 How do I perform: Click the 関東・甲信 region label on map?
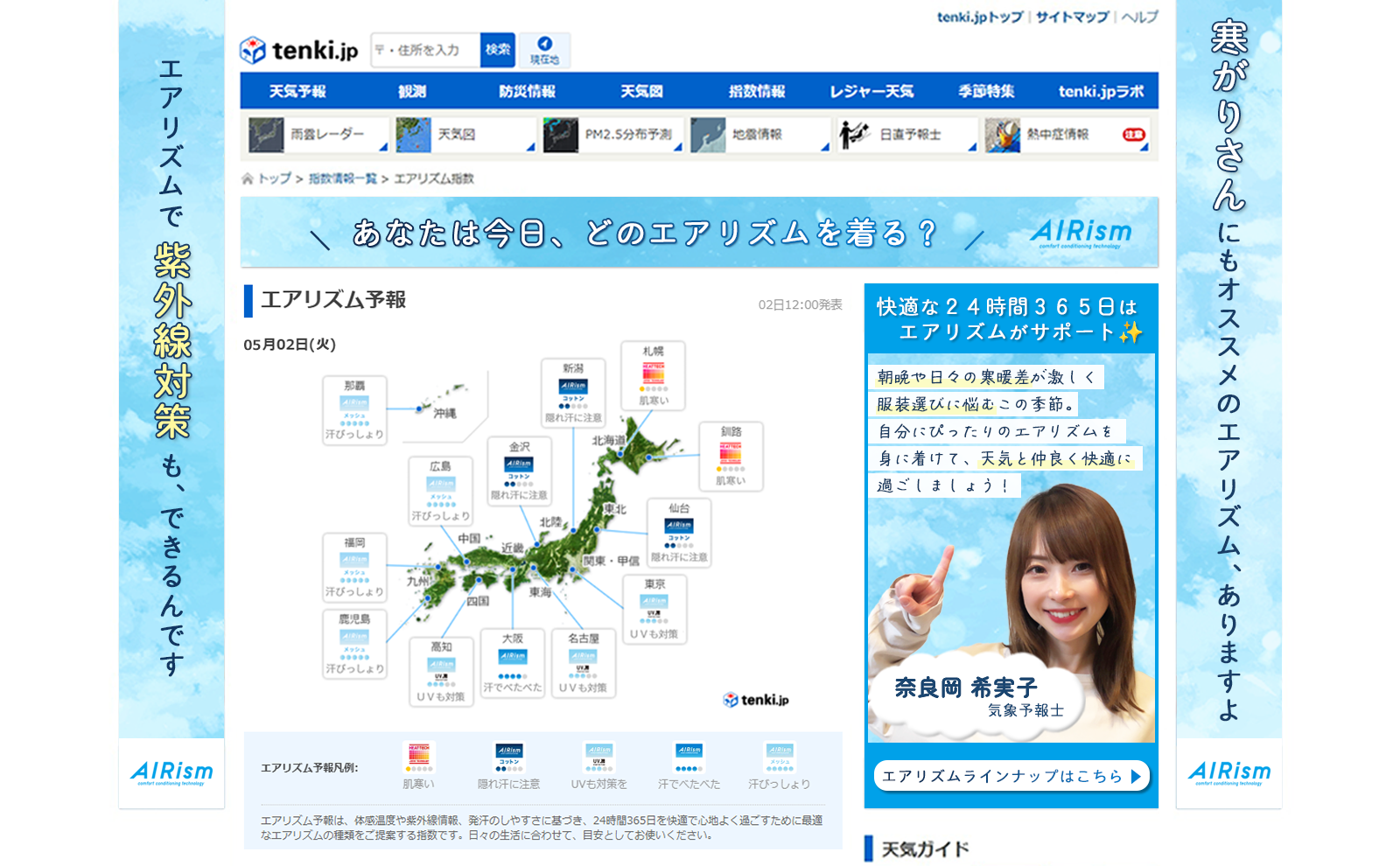(x=611, y=561)
